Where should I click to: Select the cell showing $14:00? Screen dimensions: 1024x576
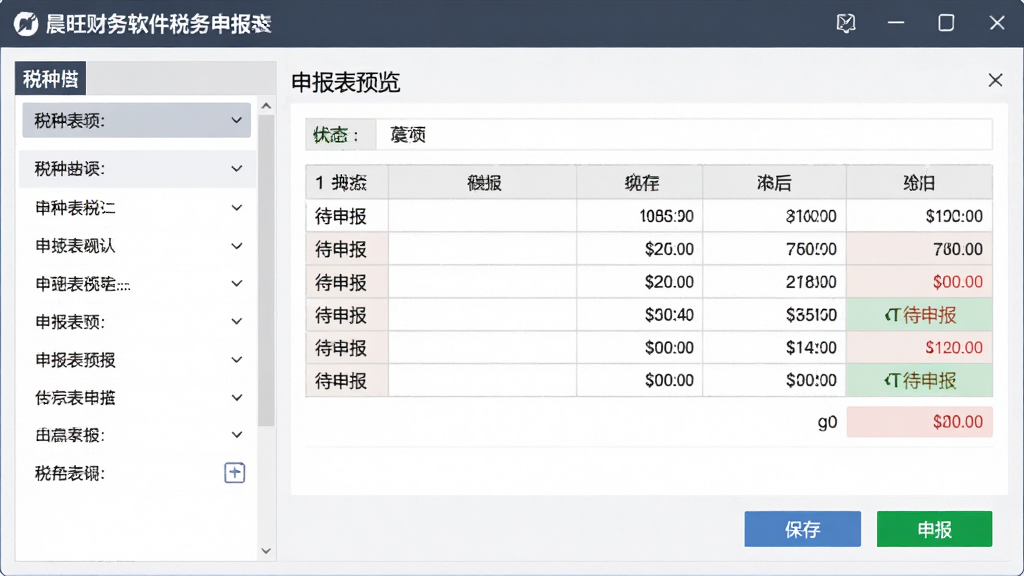[775, 347]
